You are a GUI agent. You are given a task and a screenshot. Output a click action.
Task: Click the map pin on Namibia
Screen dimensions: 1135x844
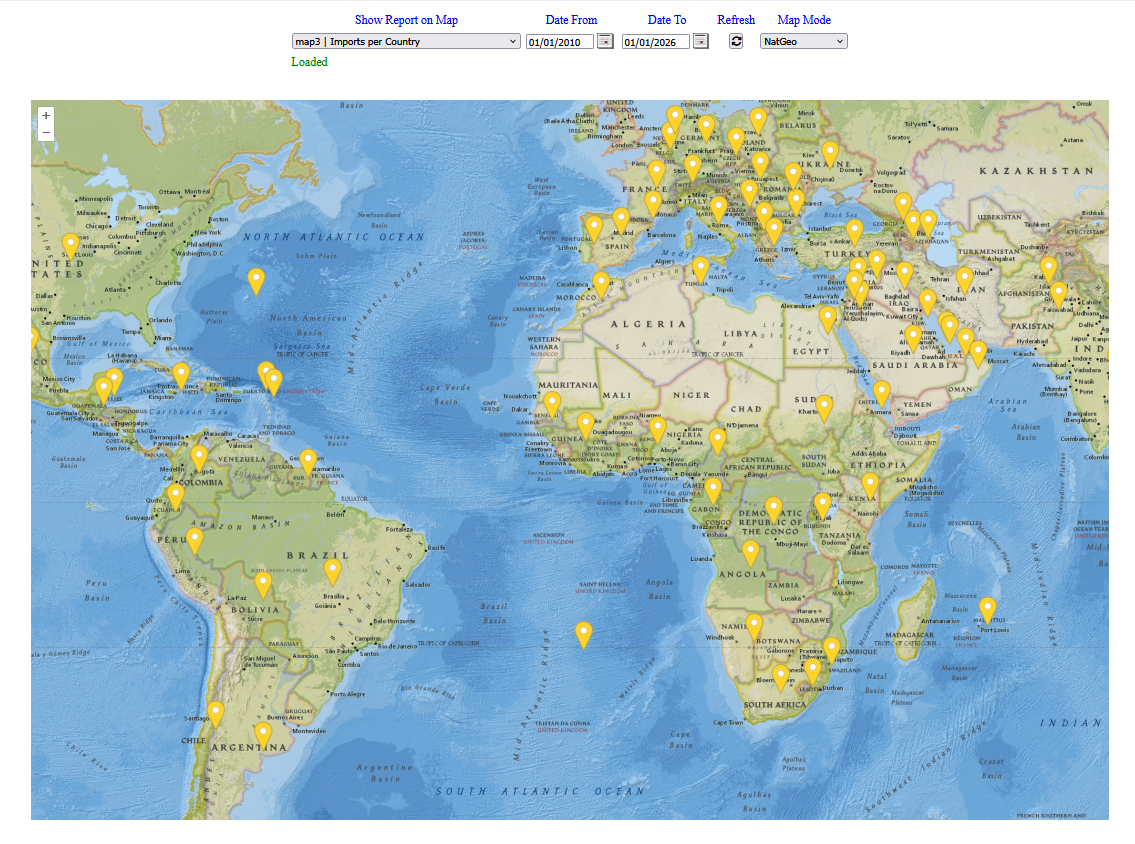pos(754,625)
